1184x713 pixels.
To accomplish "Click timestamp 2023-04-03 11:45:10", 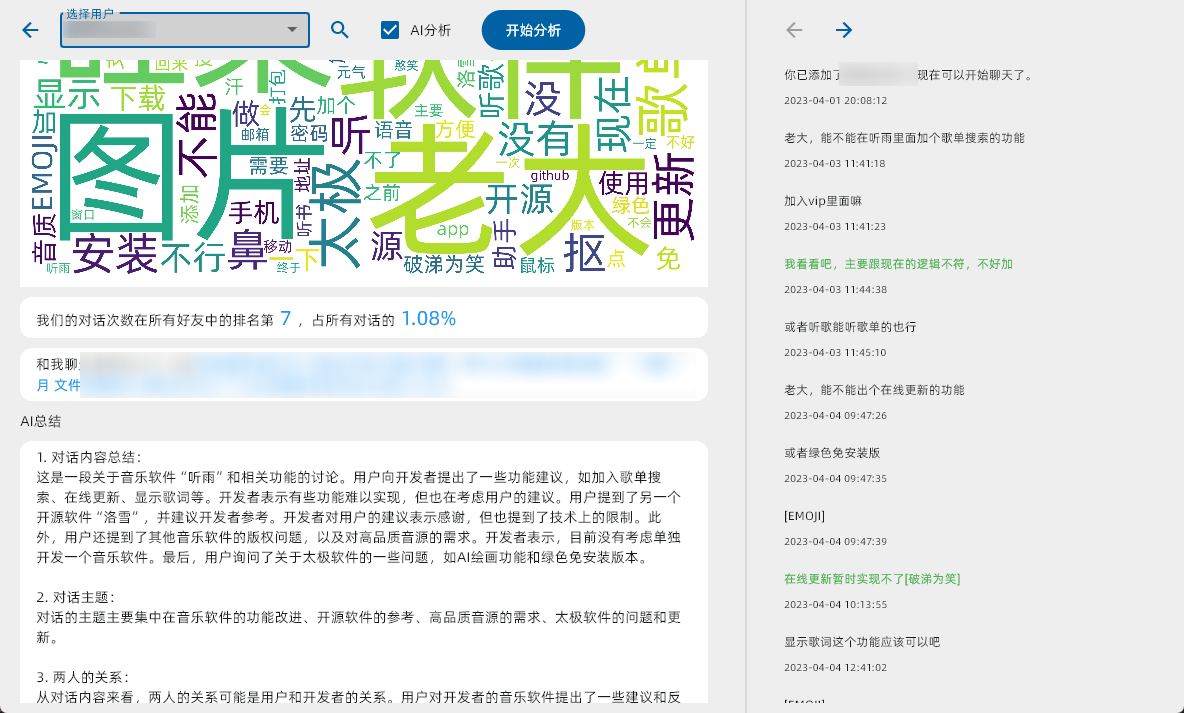I will pyautogui.click(x=835, y=353).
